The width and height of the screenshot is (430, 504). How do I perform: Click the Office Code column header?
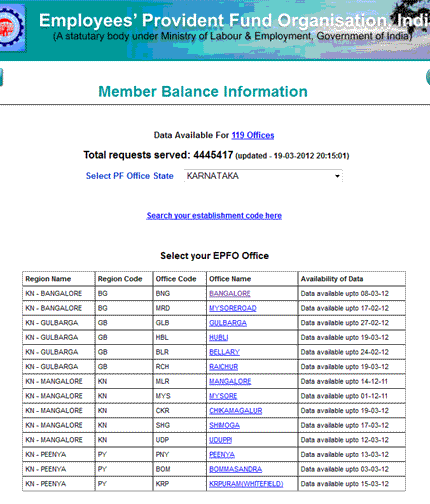pos(180,279)
